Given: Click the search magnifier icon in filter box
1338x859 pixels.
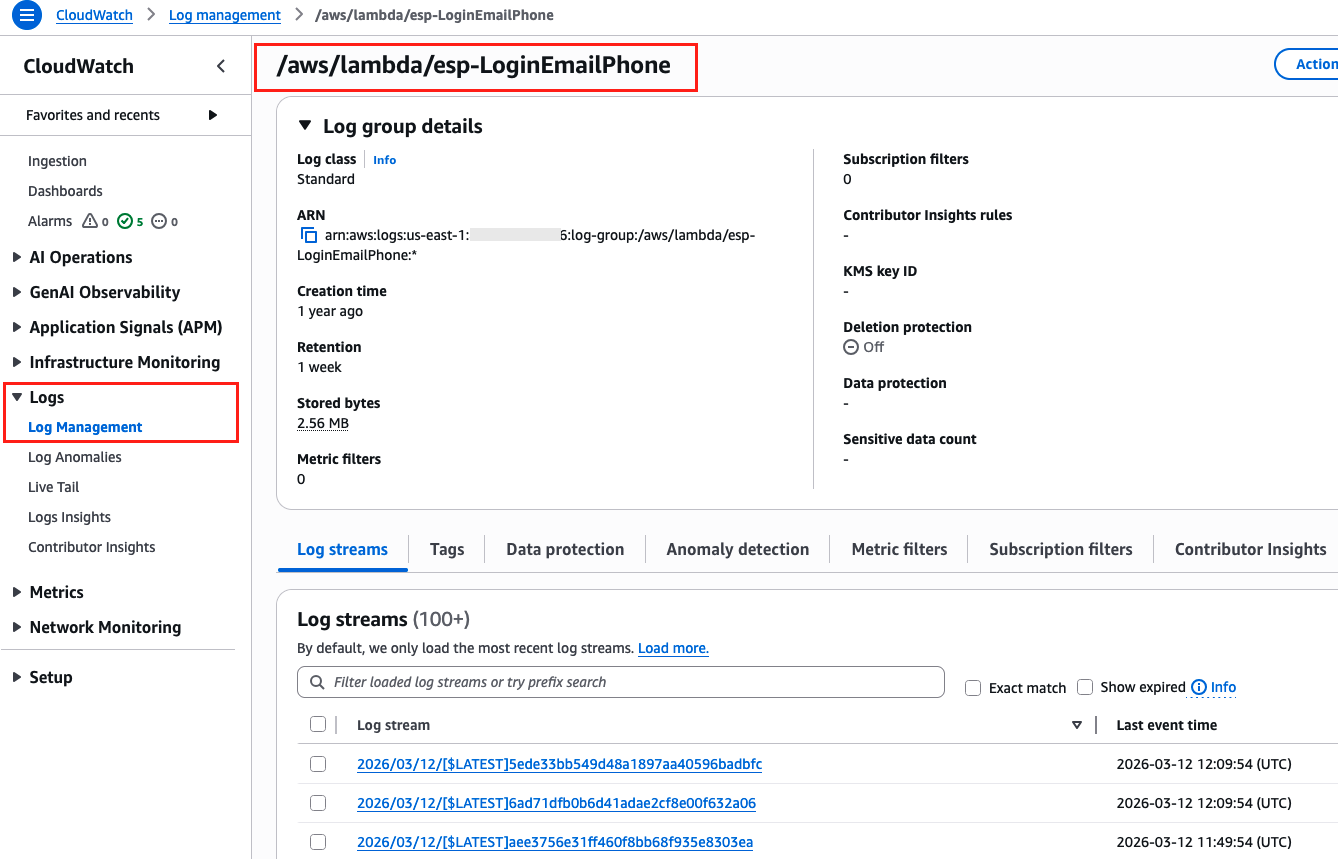Looking at the screenshot, I should coord(317,682).
